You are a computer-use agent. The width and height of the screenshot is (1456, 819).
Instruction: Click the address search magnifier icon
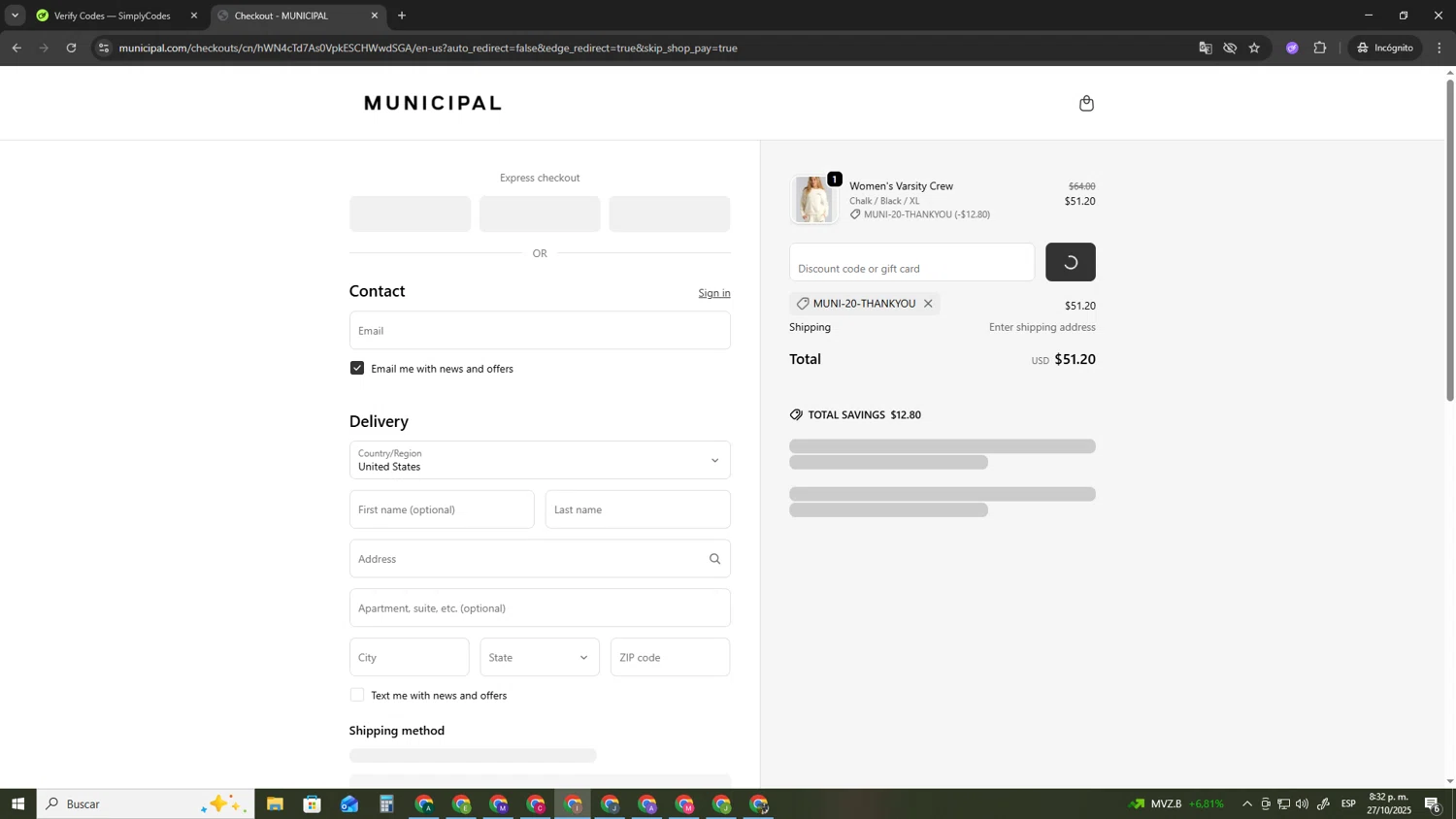(714, 559)
